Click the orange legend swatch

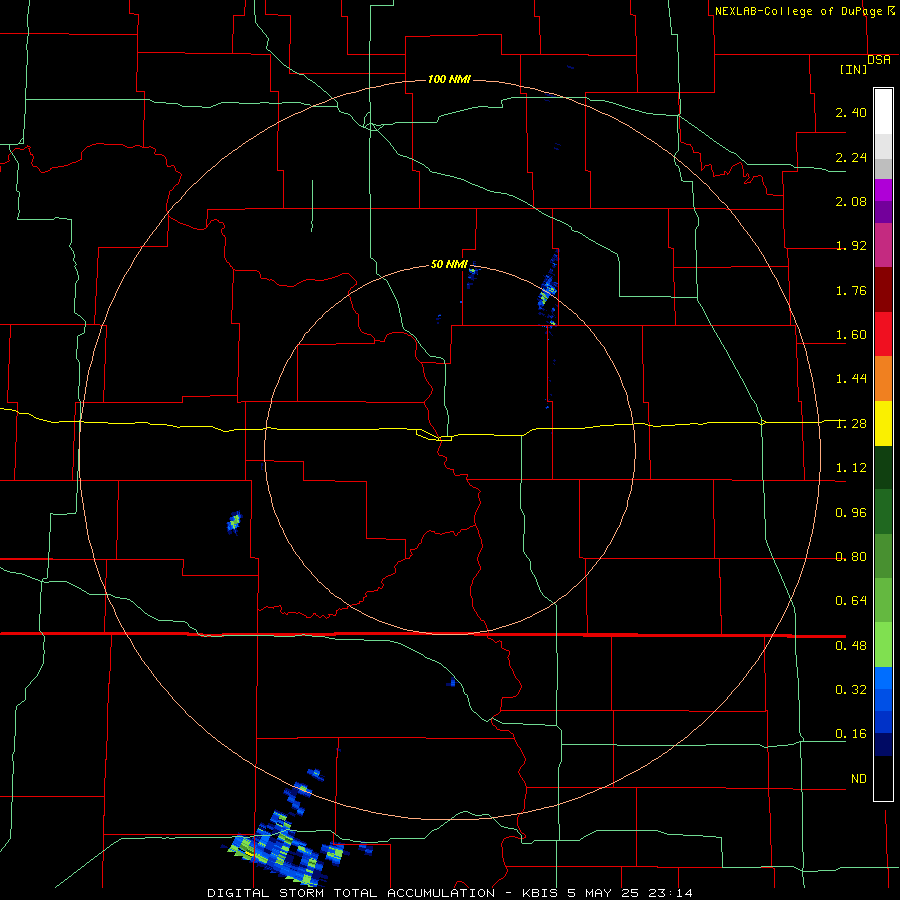(883, 379)
